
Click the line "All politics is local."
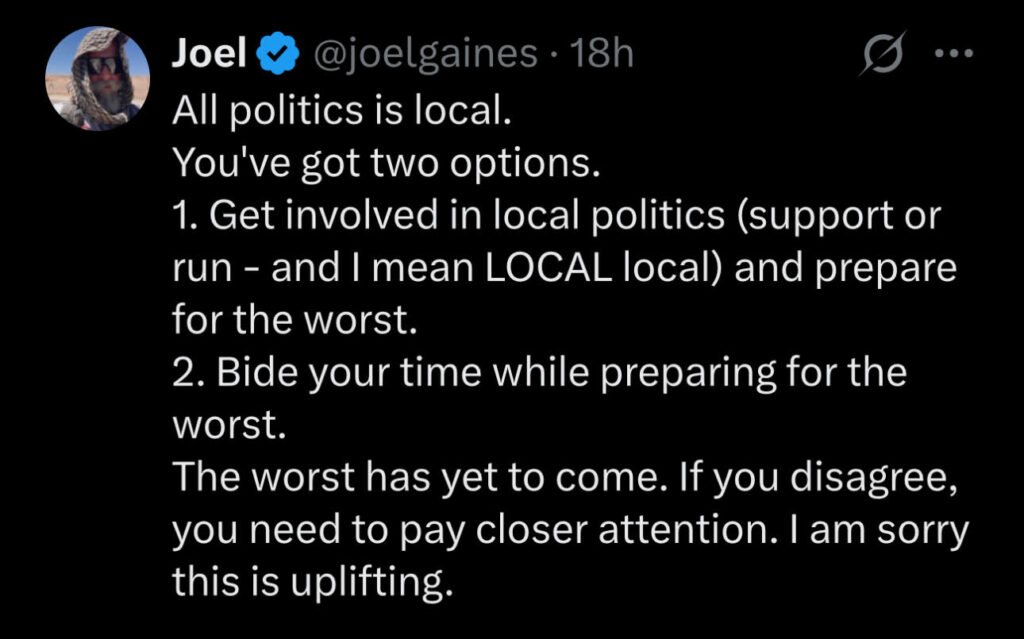[x=342, y=112]
